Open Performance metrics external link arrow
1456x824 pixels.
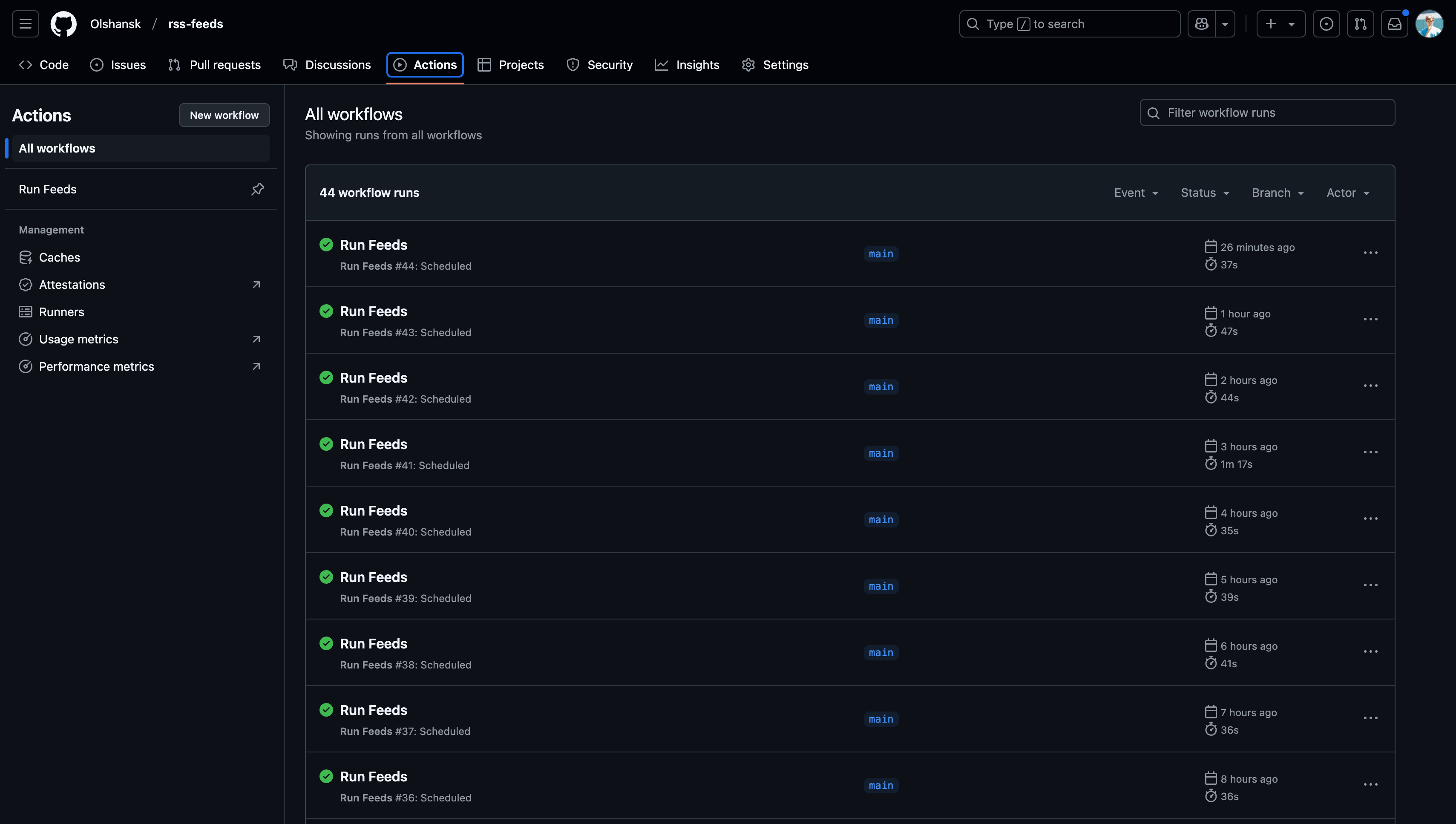[x=256, y=366]
